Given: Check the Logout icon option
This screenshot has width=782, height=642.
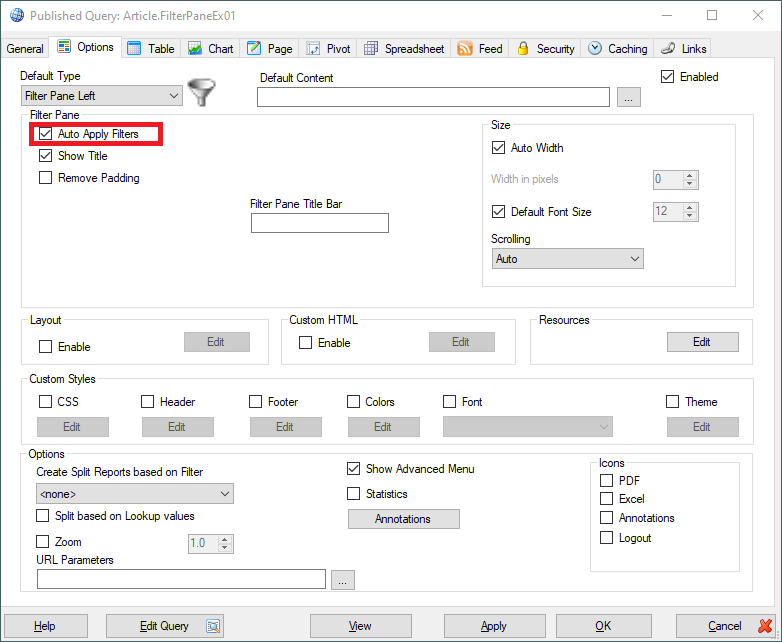Looking at the screenshot, I should point(606,537).
